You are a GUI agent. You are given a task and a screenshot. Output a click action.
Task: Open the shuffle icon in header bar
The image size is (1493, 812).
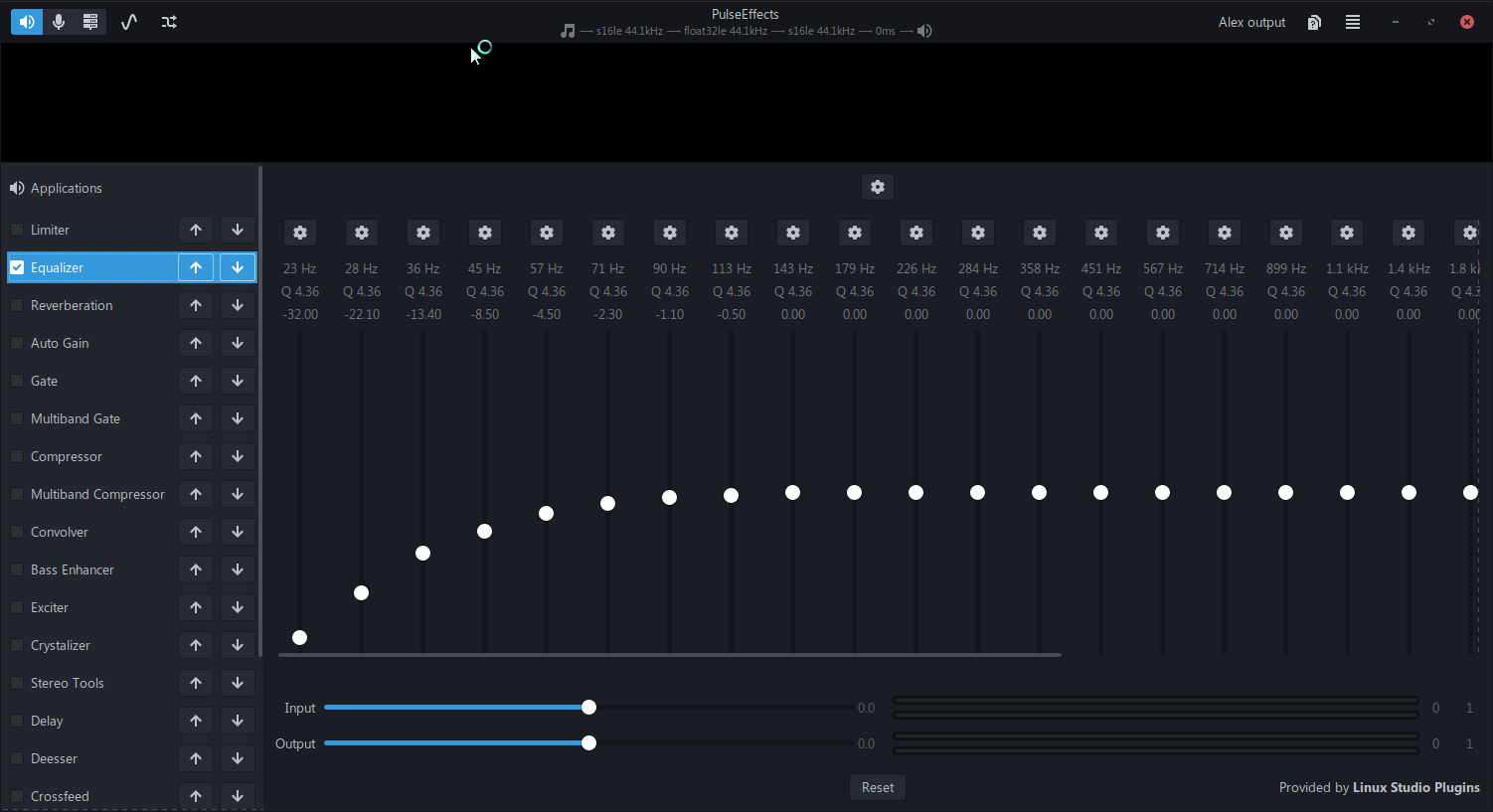169,22
